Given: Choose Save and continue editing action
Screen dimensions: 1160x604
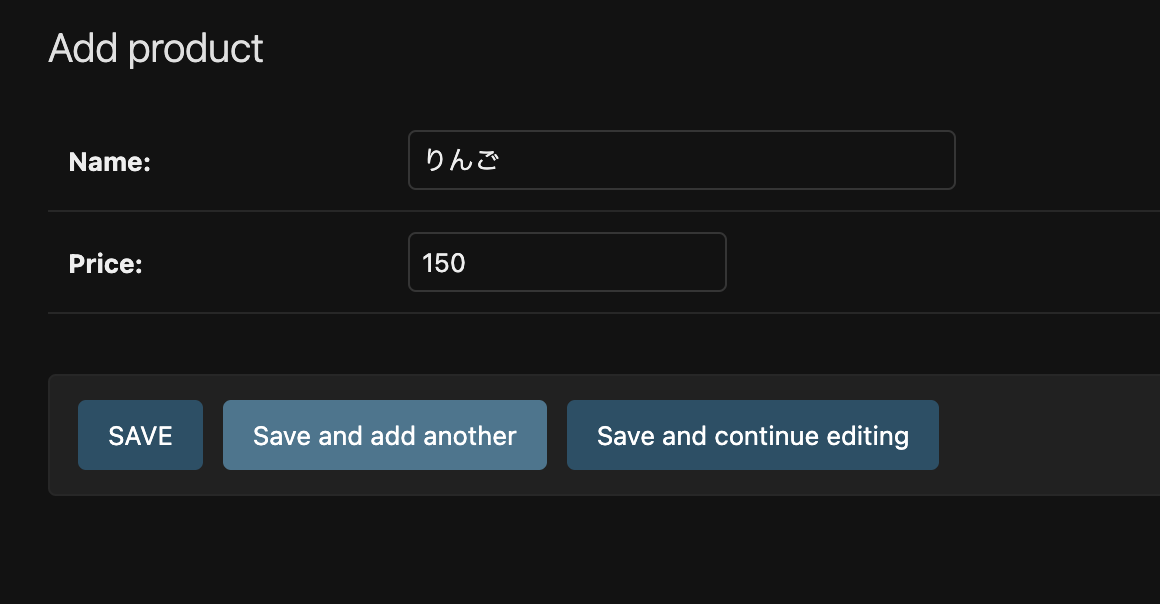Looking at the screenshot, I should tap(752, 435).
